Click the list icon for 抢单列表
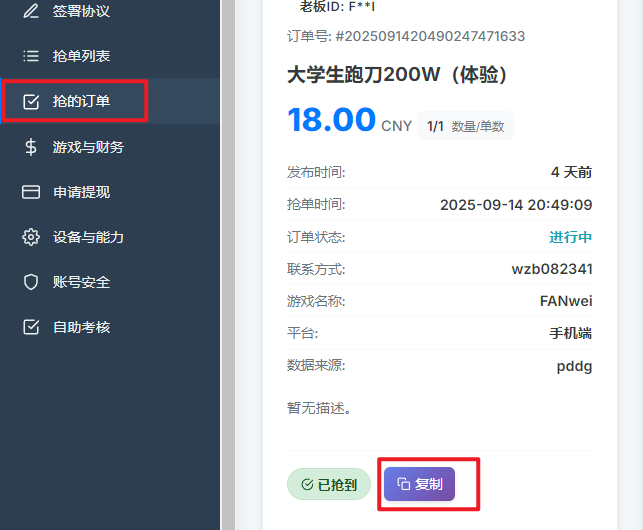The image size is (643, 530). tap(31, 56)
